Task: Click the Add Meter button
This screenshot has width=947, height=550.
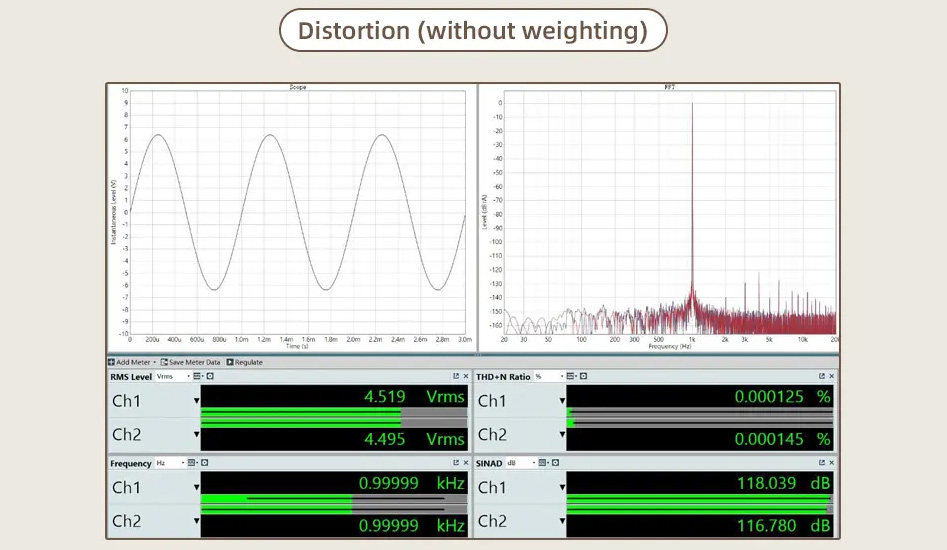Action: click(x=132, y=362)
